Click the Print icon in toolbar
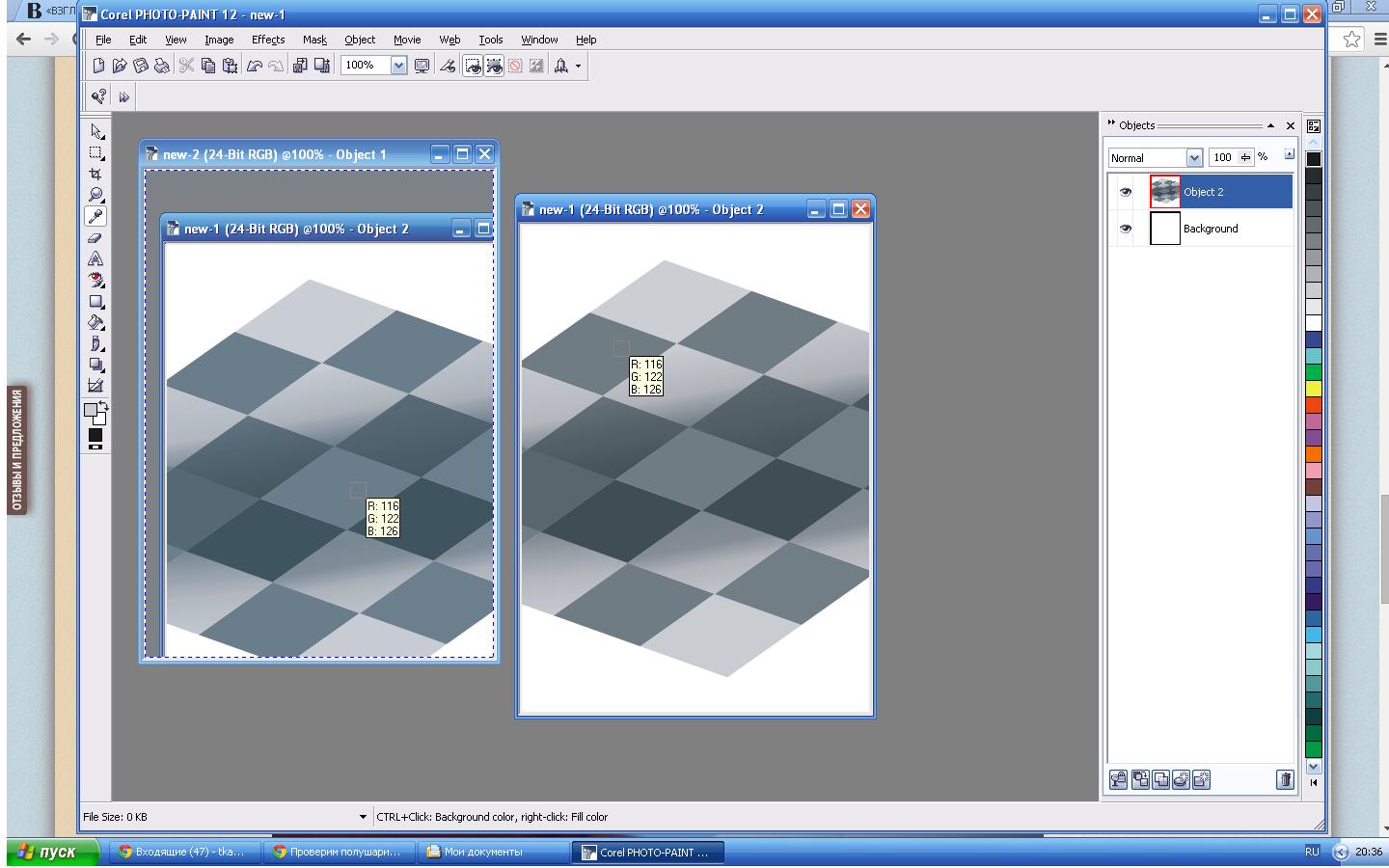The image size is (1389, 868). tap(162, 66)
